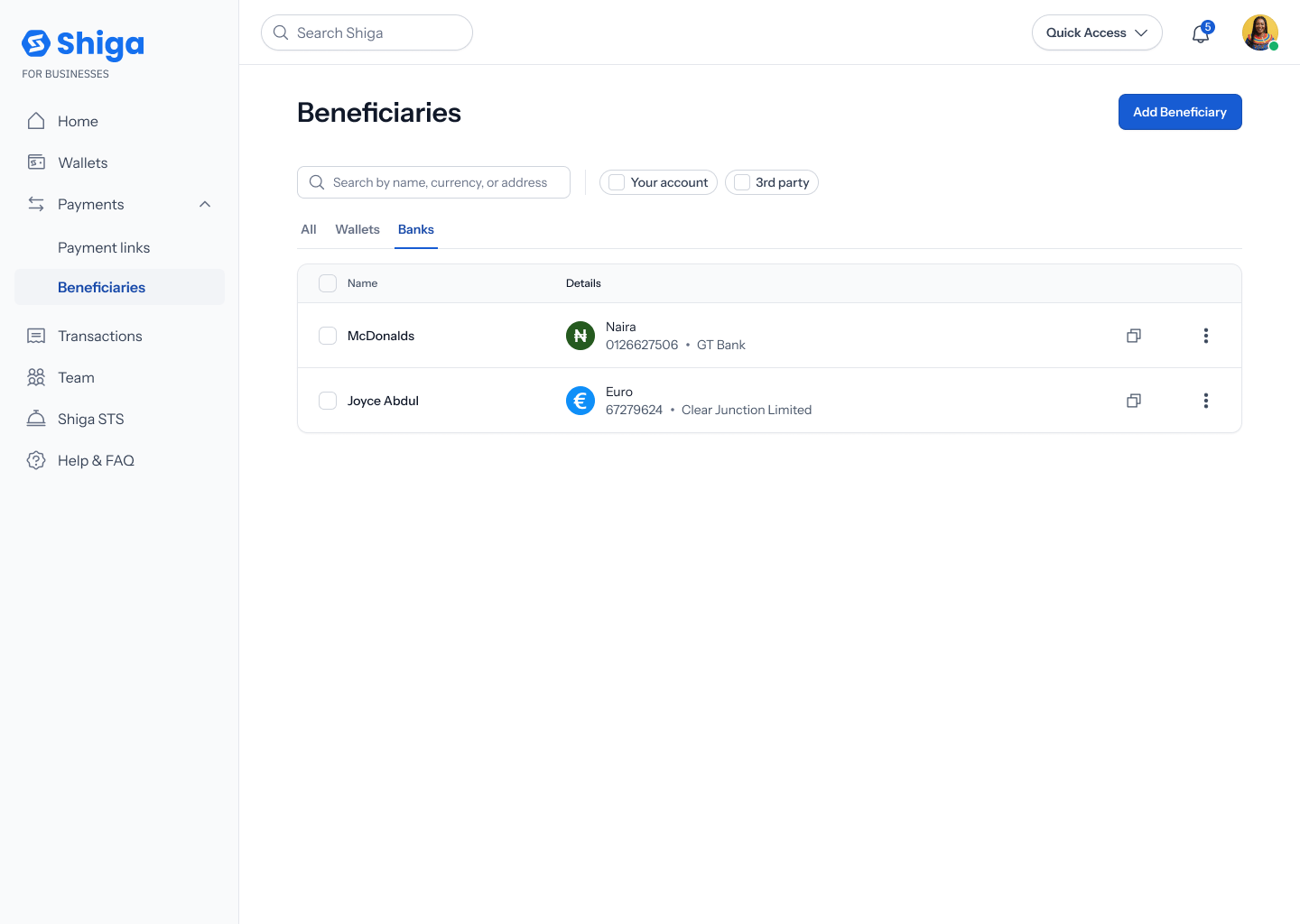Check the Joyce Abdul row checkbox
This screenshot has width=1300, height=924.
pos(328,401)
